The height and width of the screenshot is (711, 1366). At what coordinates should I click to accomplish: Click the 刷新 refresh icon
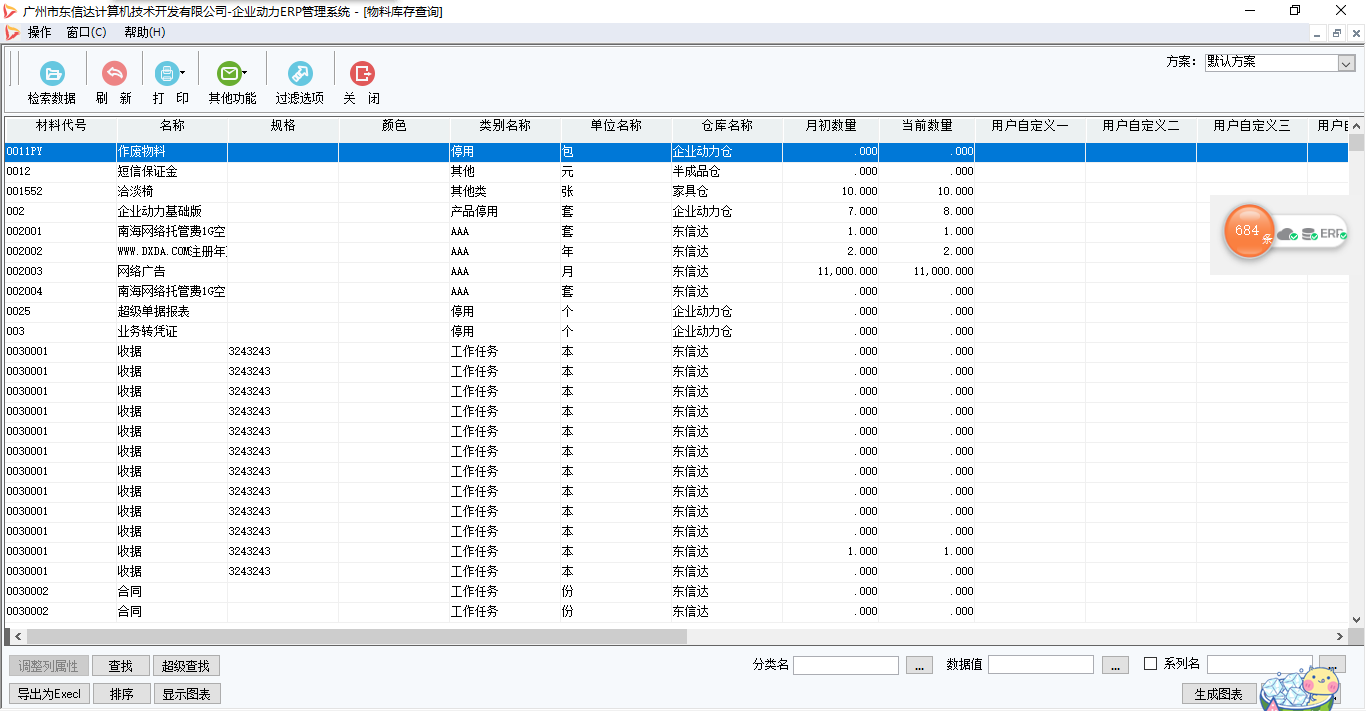(x=114, y=74)
